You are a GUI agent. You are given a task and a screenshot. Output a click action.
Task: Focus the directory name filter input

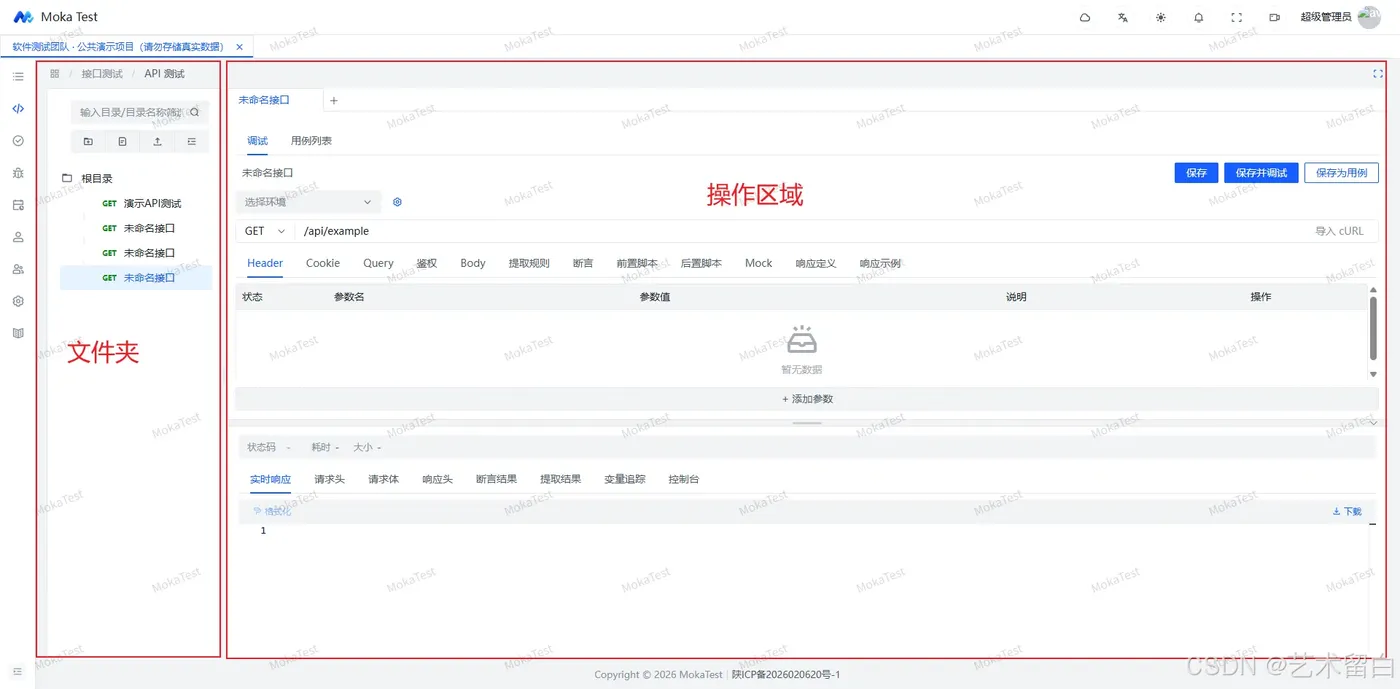[x=132, y=113]
